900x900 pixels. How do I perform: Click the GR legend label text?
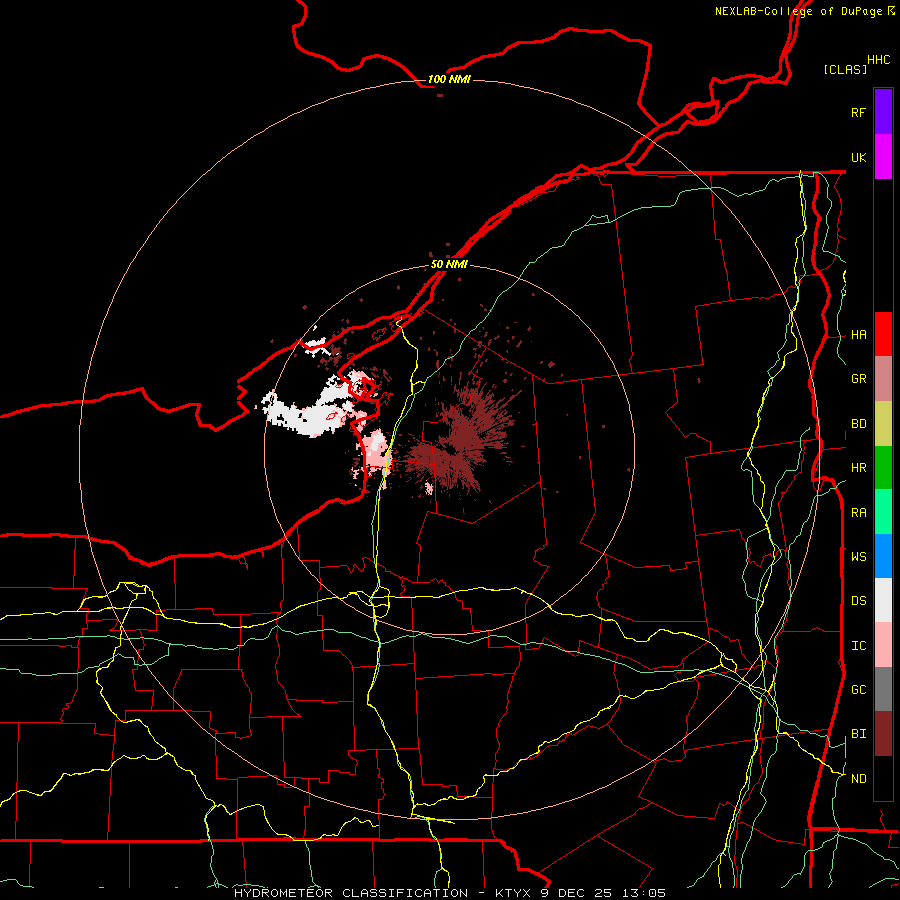(x=859, y=379)
